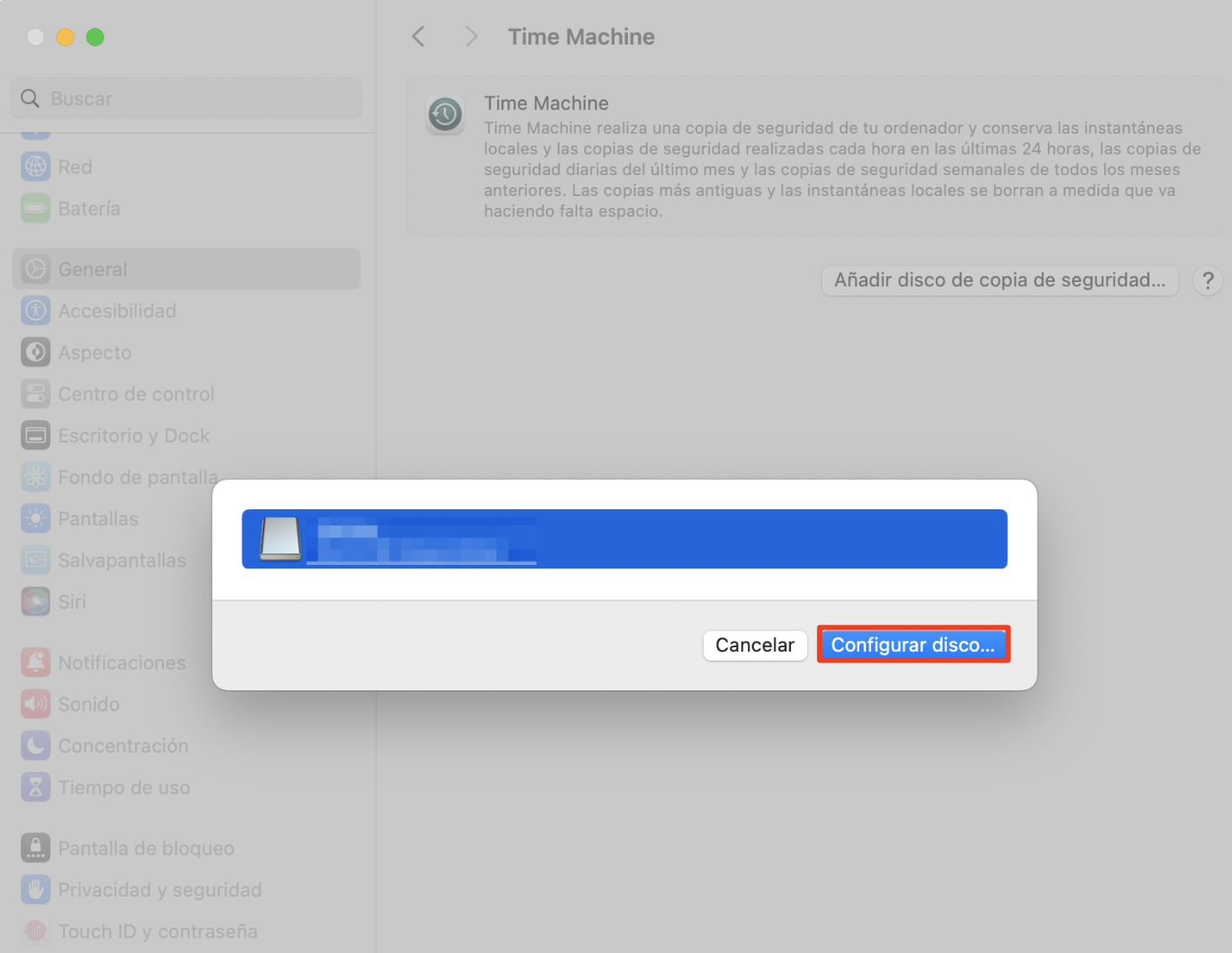Open Siri icon in sidebar
1232x953 pixels.
click(x=35, y=601)
